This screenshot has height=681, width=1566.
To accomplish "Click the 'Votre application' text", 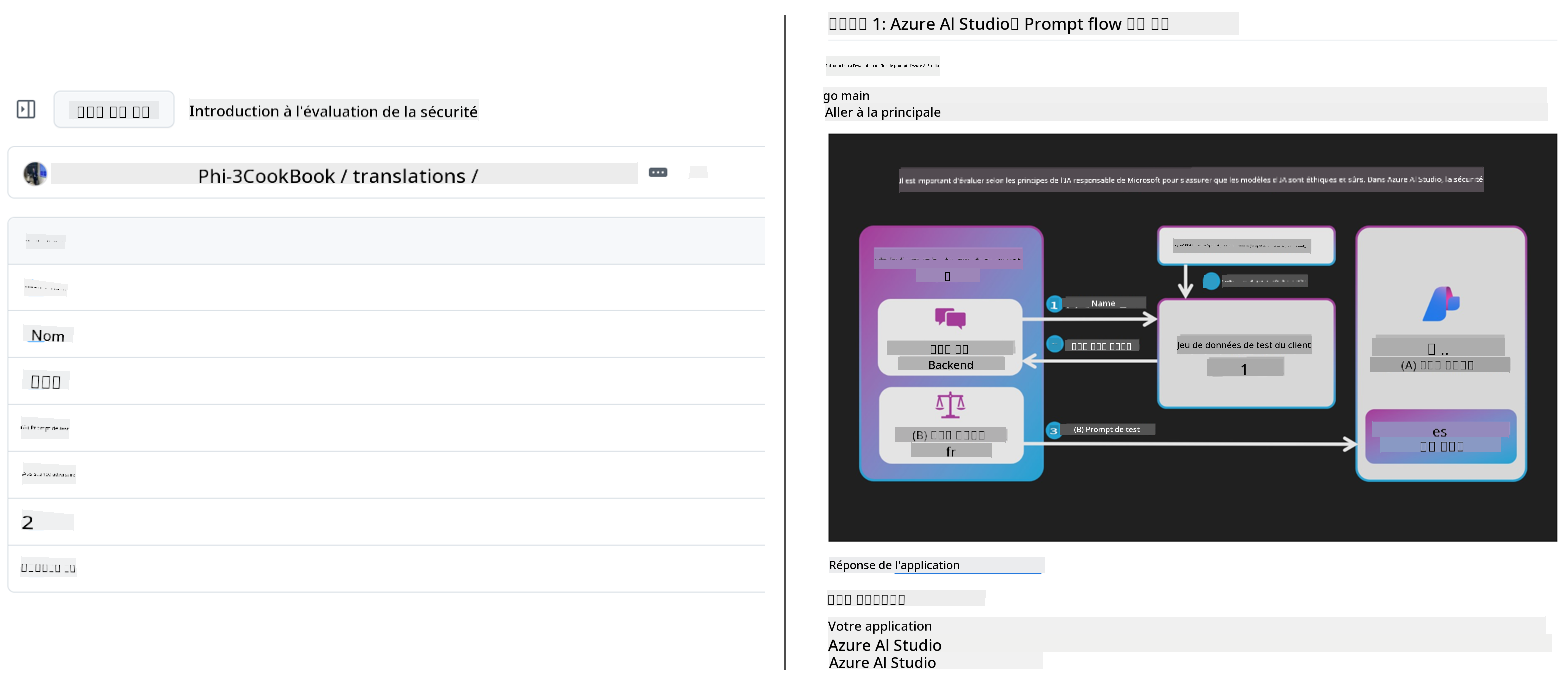I will [x=880, y=626].
